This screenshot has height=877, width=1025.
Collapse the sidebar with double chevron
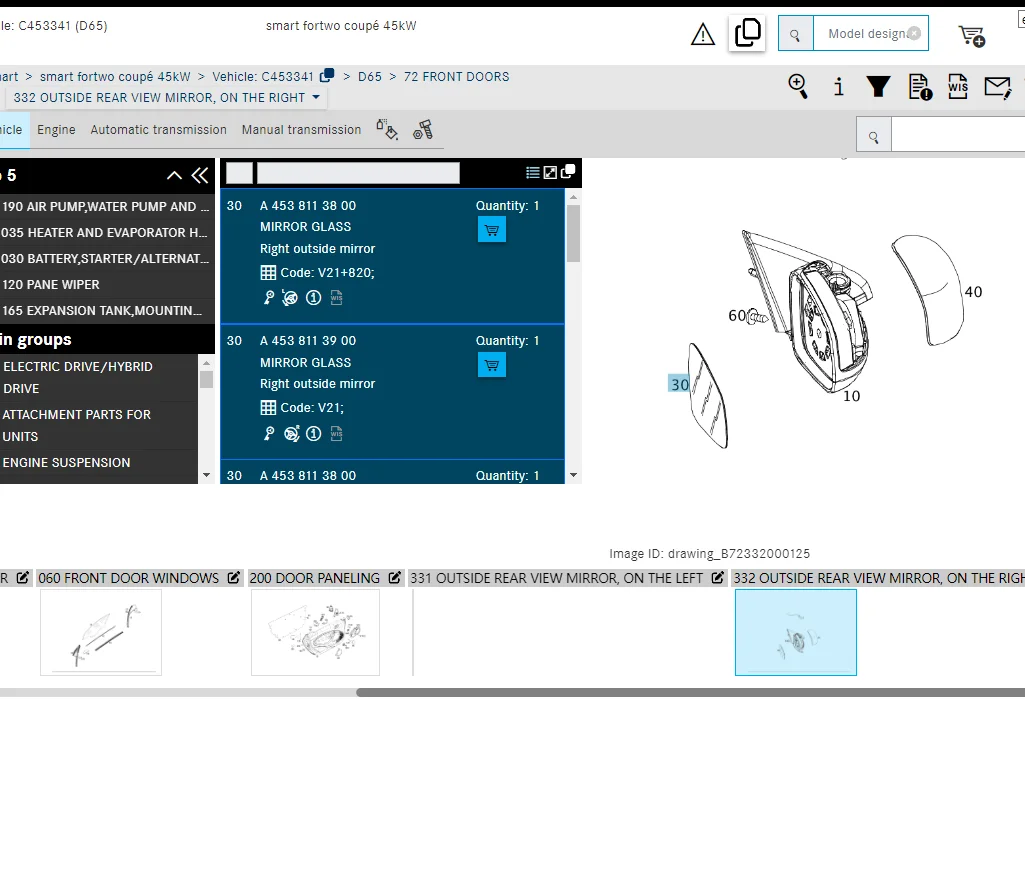click(x=200, y=175)
